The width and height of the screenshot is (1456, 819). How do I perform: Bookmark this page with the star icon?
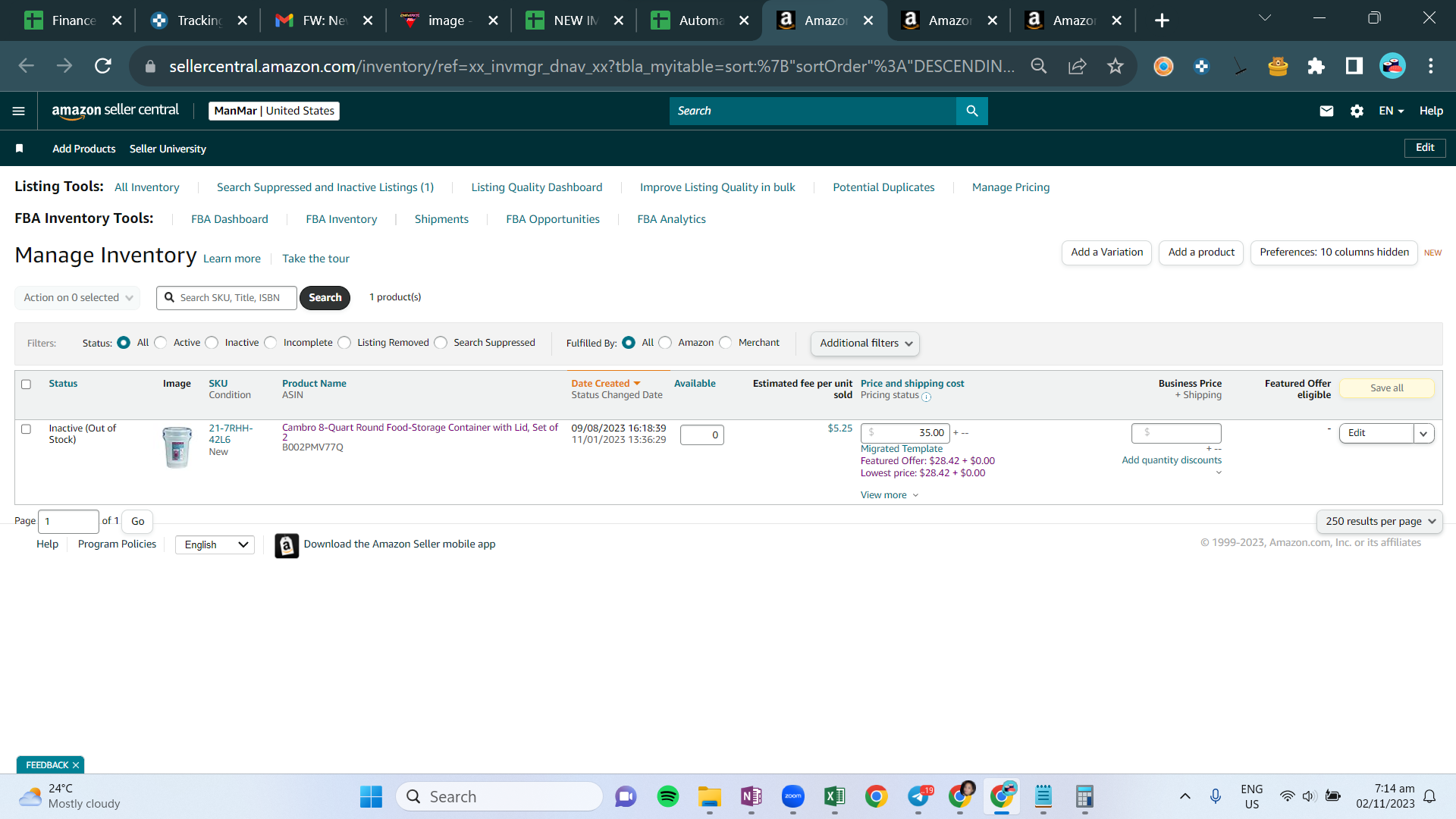(x=1115, y=66)
